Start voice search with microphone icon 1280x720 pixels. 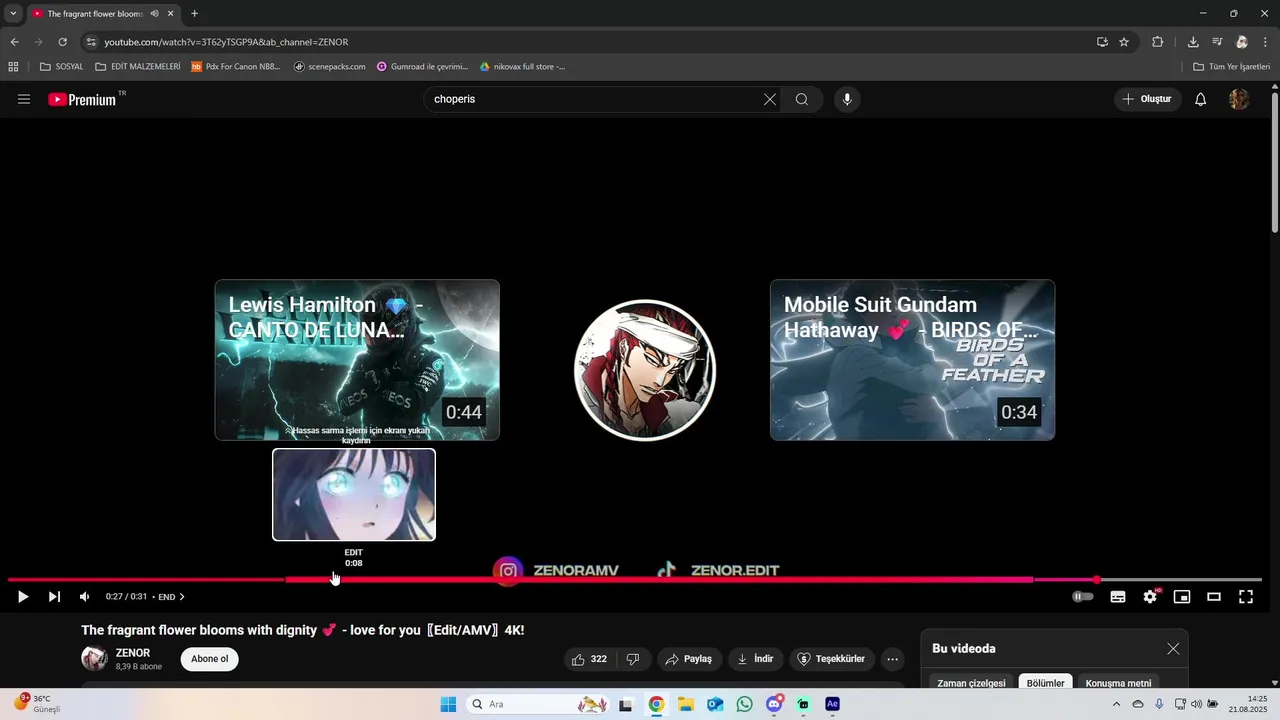(x=847, y=99)
